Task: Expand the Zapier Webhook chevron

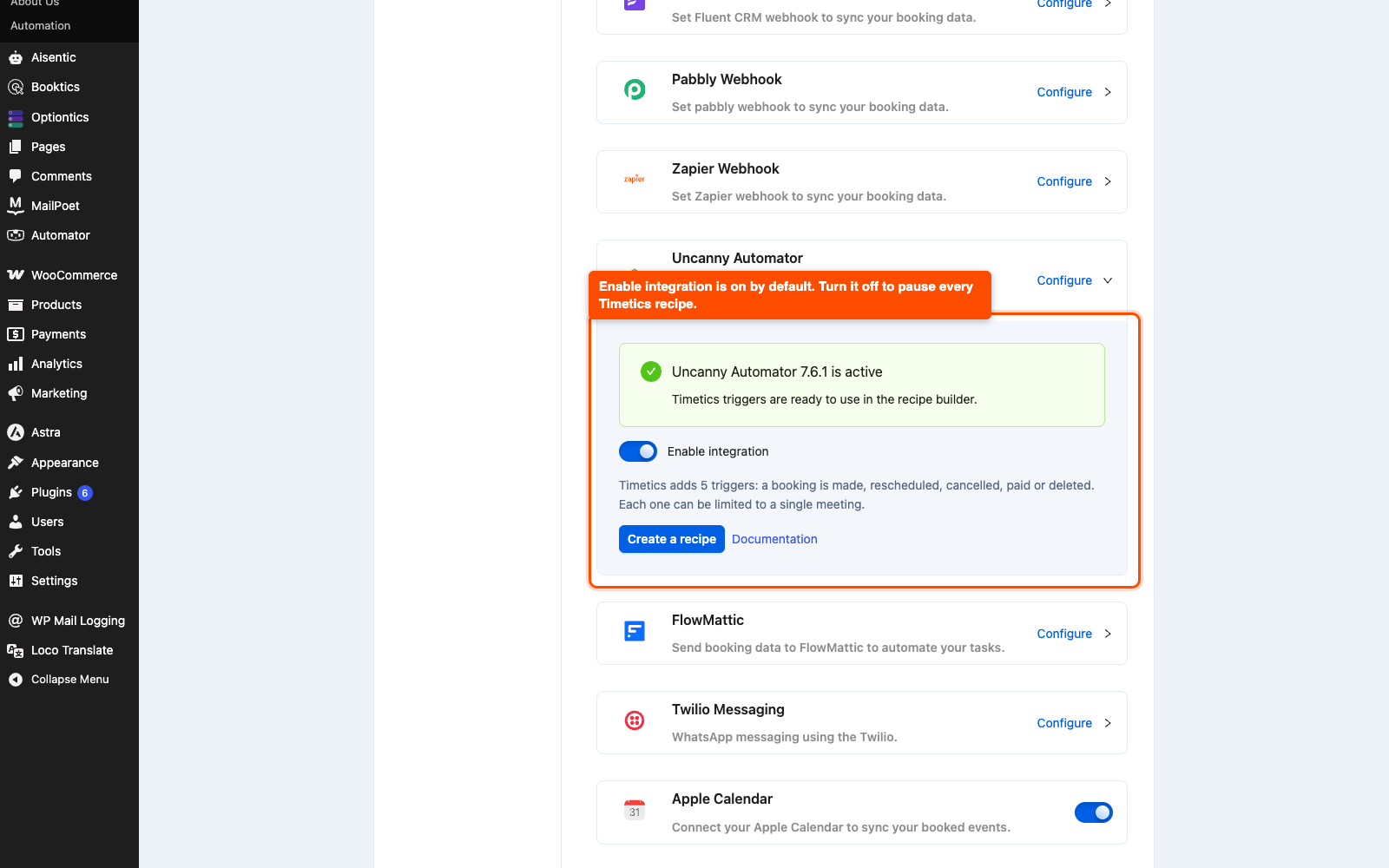Action: [x=1108, y=181]
